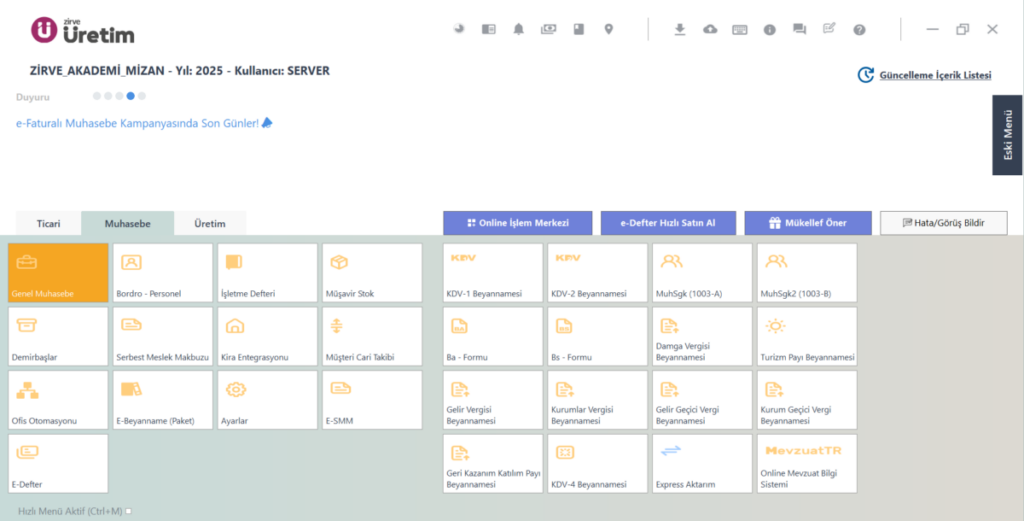Viewport: 1024px width, 521px height.
Task: Open KDV-4 Beyannamesi tile
Action: [x=598, y=464]
